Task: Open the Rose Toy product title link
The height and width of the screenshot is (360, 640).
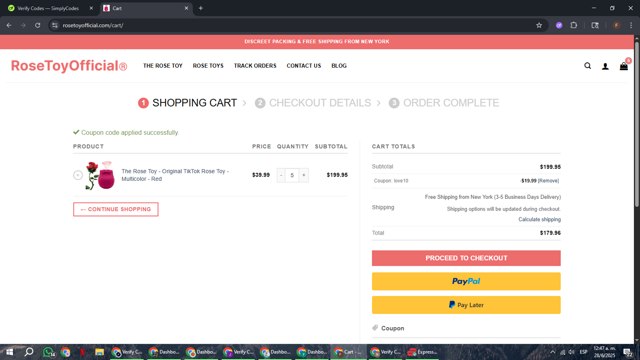Action: click(175, 175)
